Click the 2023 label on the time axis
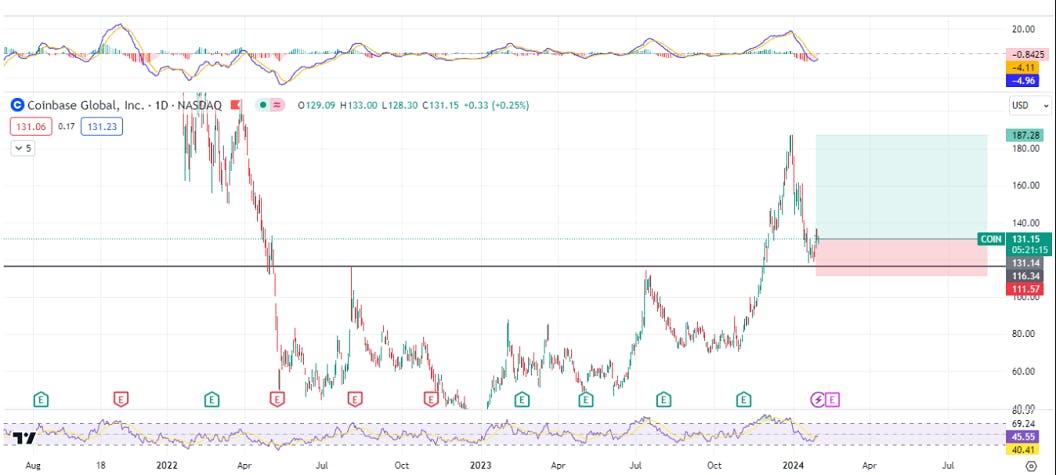This screenshot has width=1056, height=475. [481, 465]
